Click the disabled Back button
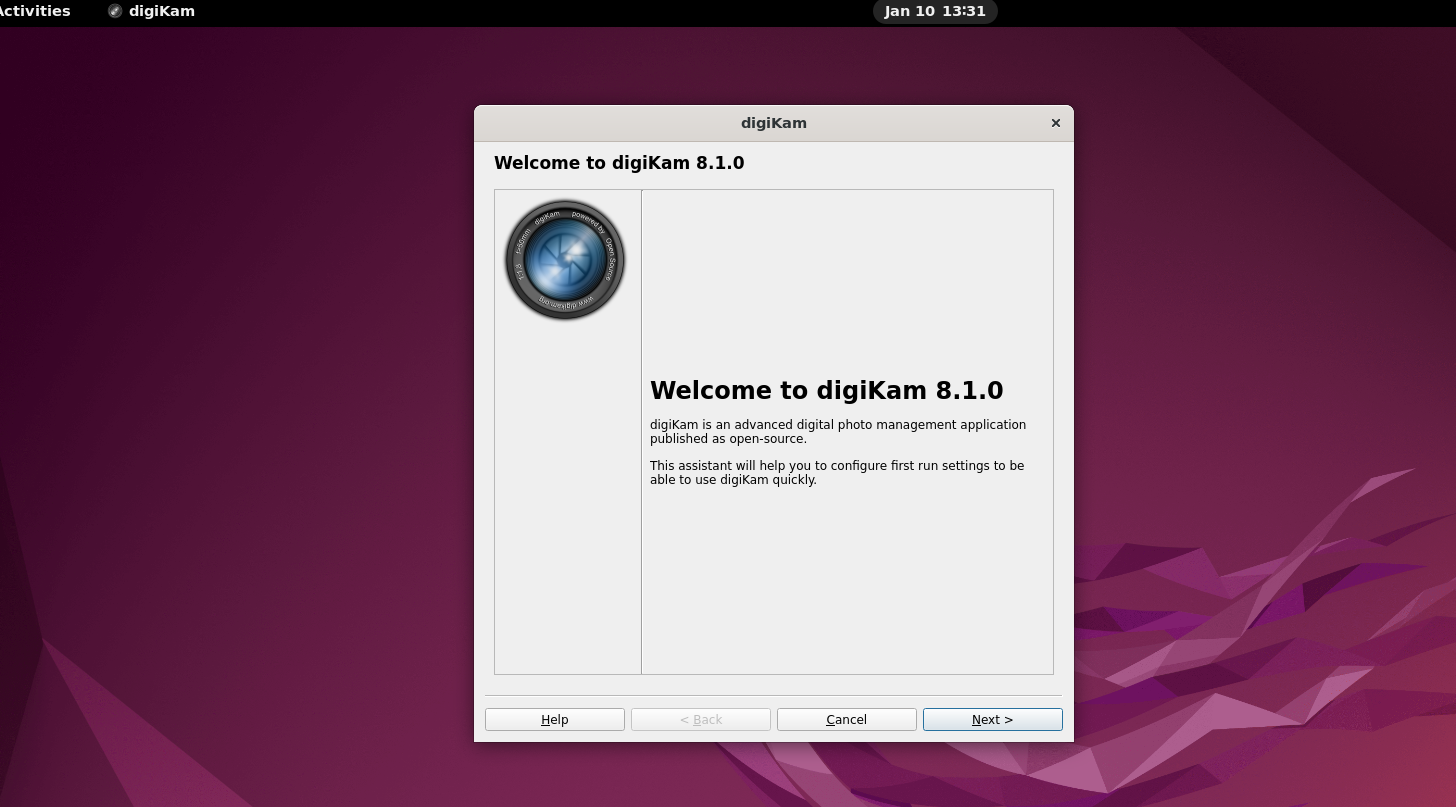1456x807 pixels. (x=700, y=719)
